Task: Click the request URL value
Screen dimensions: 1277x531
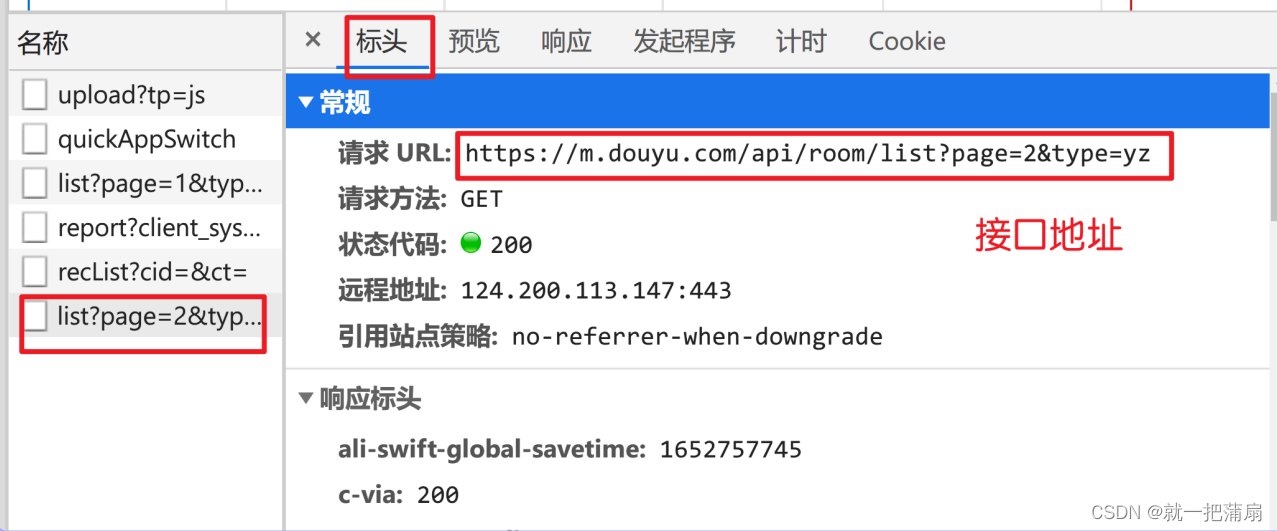Action: (808, 154)
